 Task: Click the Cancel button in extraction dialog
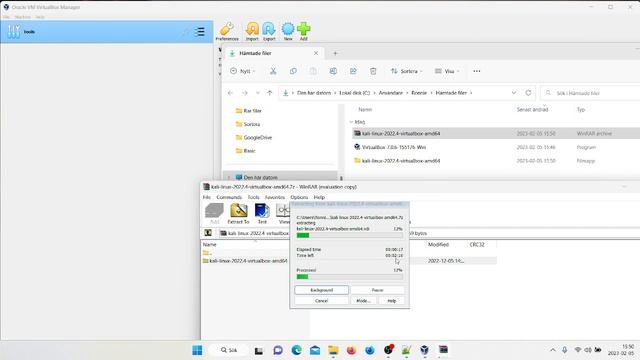[x=322, y=301]
